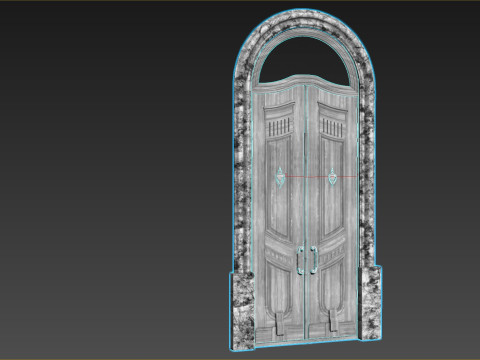Screen dimensions: 480x360
Task: Click the right door slatted vent grille
Action: coord(332,127)
